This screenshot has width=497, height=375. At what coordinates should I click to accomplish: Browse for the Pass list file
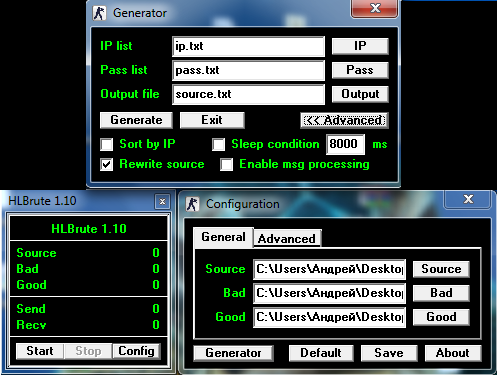(x=360, y=70)
